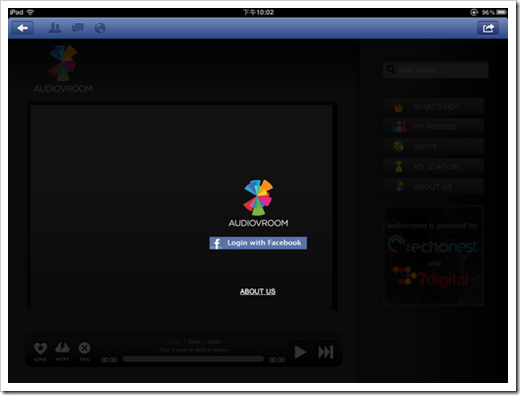Open the notifications globe icon

[x=100, y=28]
